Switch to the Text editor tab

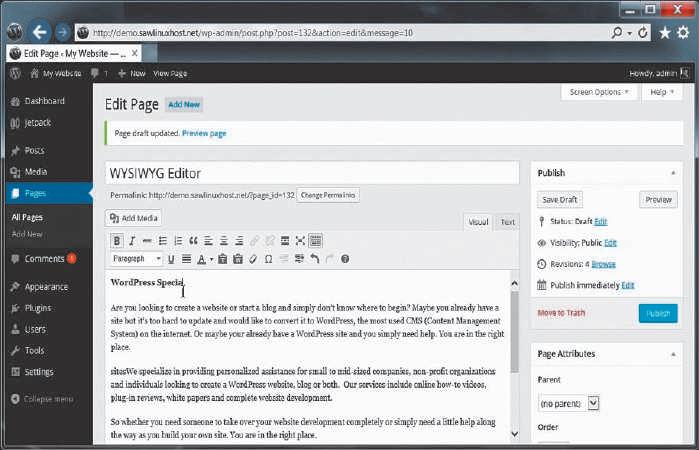507,222
